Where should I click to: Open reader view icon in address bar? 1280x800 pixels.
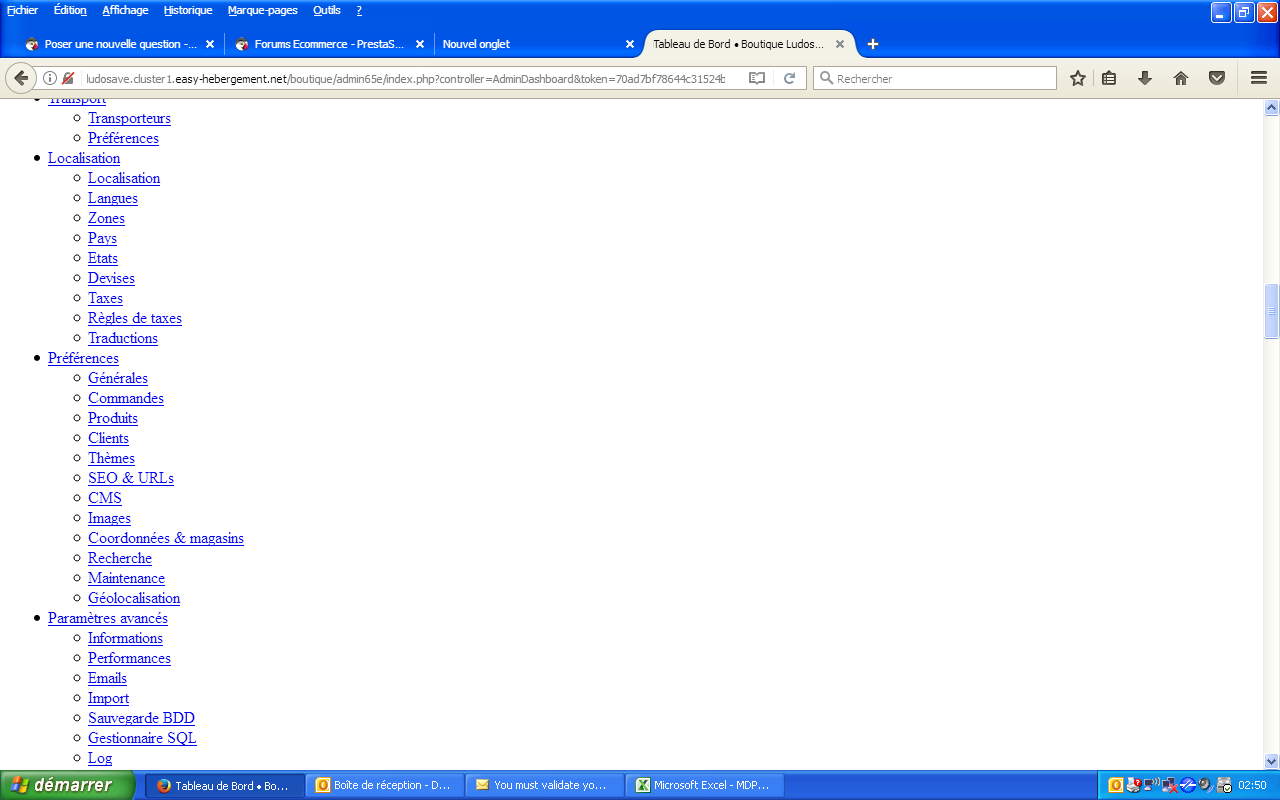[x=758, y=78]
